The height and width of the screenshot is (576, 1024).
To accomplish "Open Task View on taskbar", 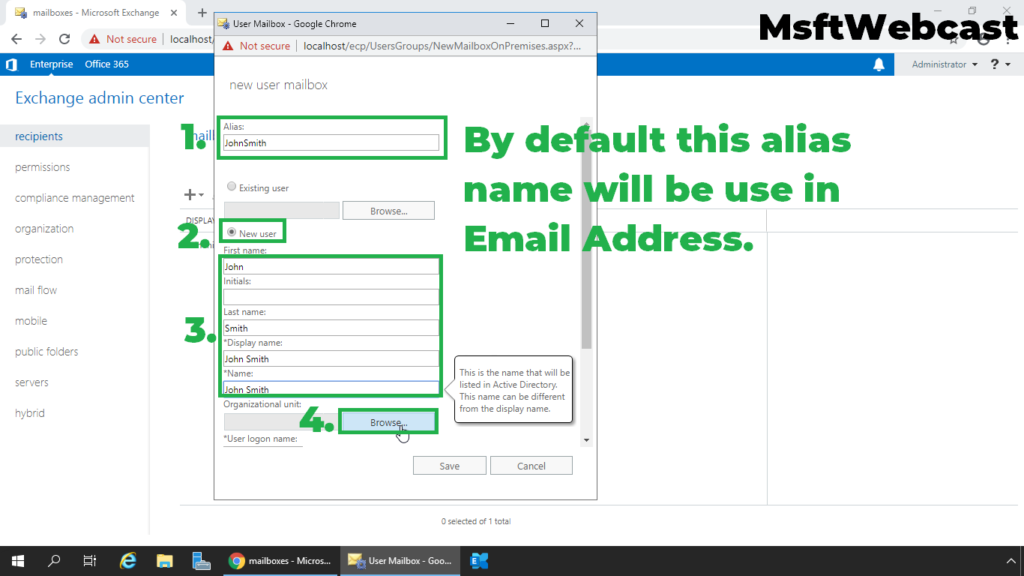I will 89,561.
